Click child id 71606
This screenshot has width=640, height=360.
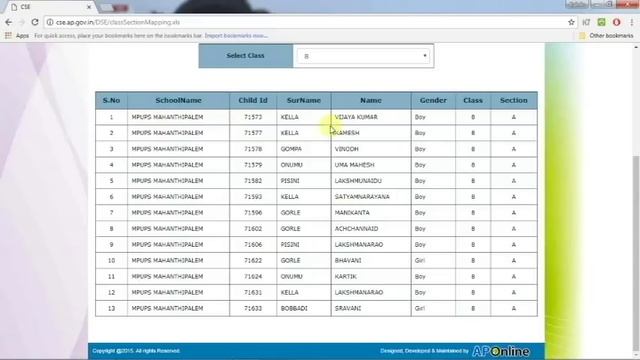click(253, 244)
